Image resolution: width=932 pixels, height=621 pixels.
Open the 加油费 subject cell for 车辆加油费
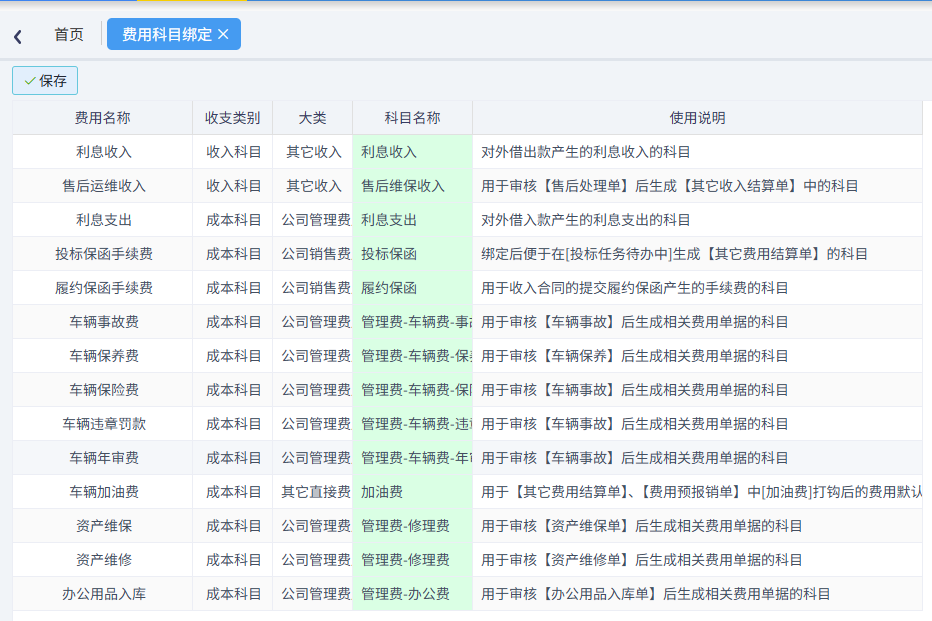pyautogui.click(x=413, y=491)
